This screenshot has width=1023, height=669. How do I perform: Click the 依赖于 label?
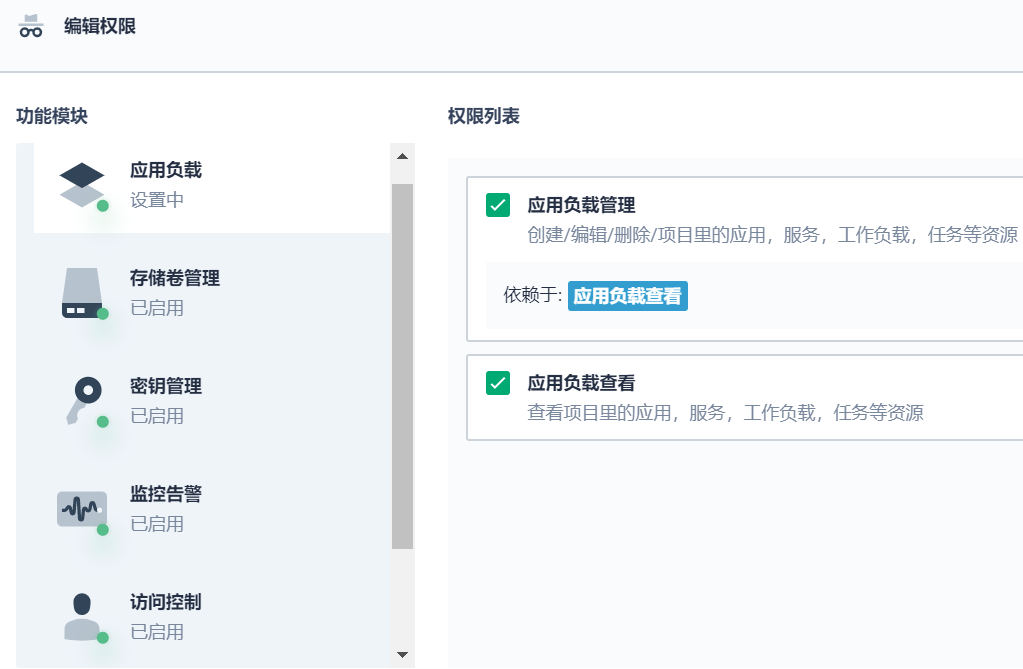click(533, 295)
